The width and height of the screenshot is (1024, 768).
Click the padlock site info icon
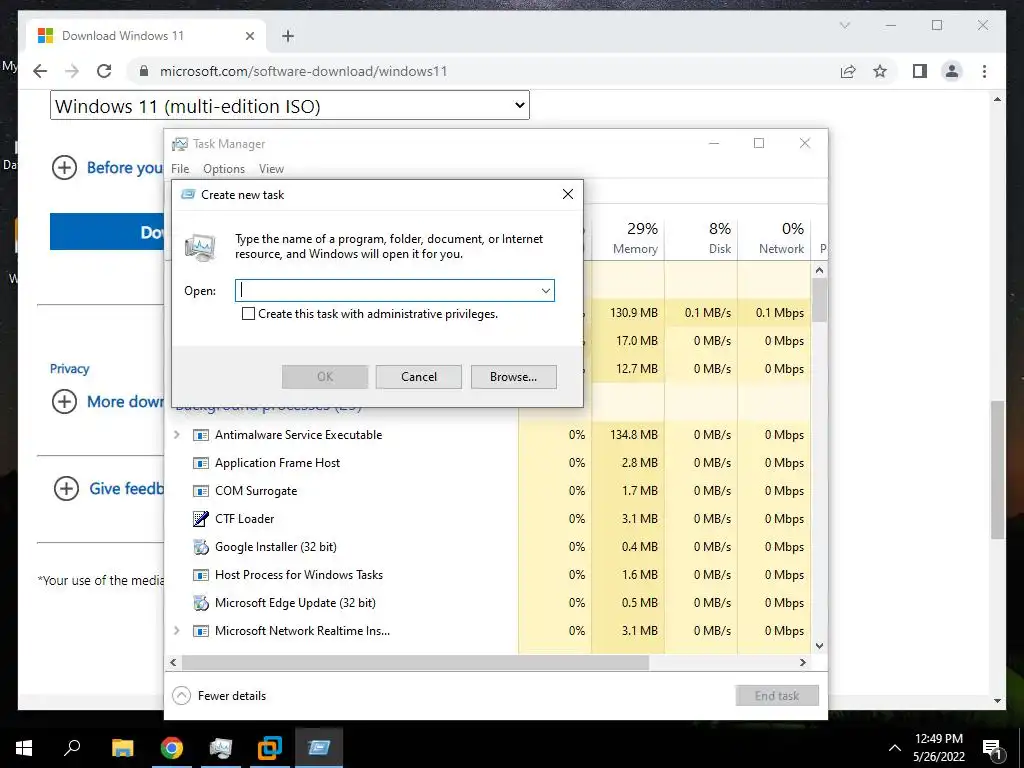tap(144, 71)
